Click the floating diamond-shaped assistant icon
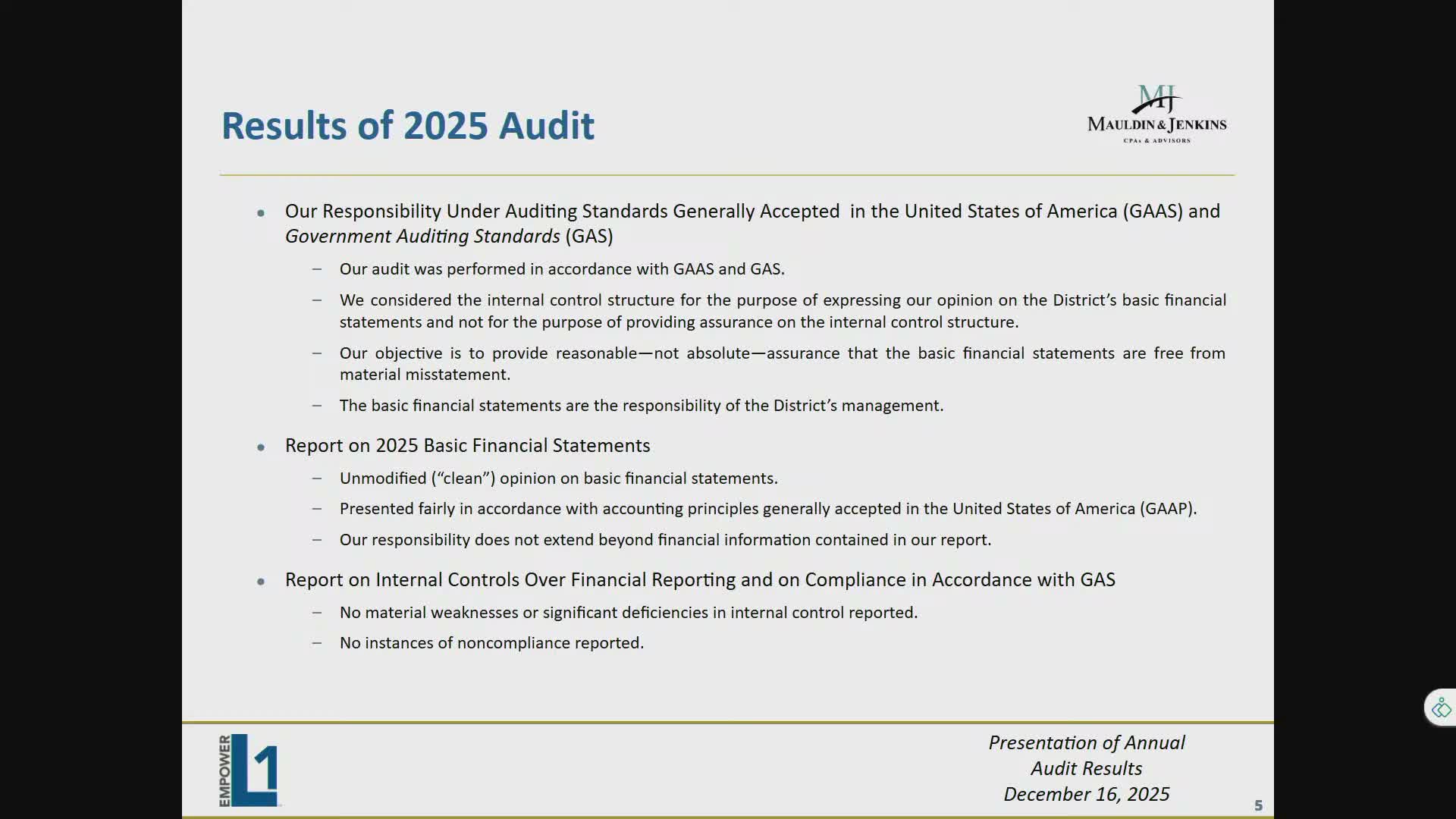This screenshot has height=819, width=1456. point(1441,708)
